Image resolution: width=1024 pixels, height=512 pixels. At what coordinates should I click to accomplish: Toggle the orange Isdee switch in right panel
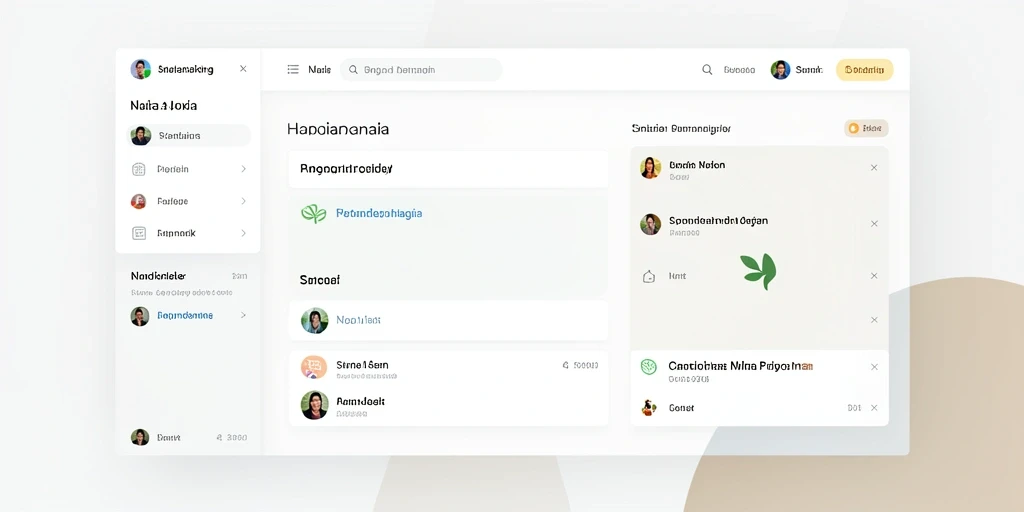pos(866,129)
